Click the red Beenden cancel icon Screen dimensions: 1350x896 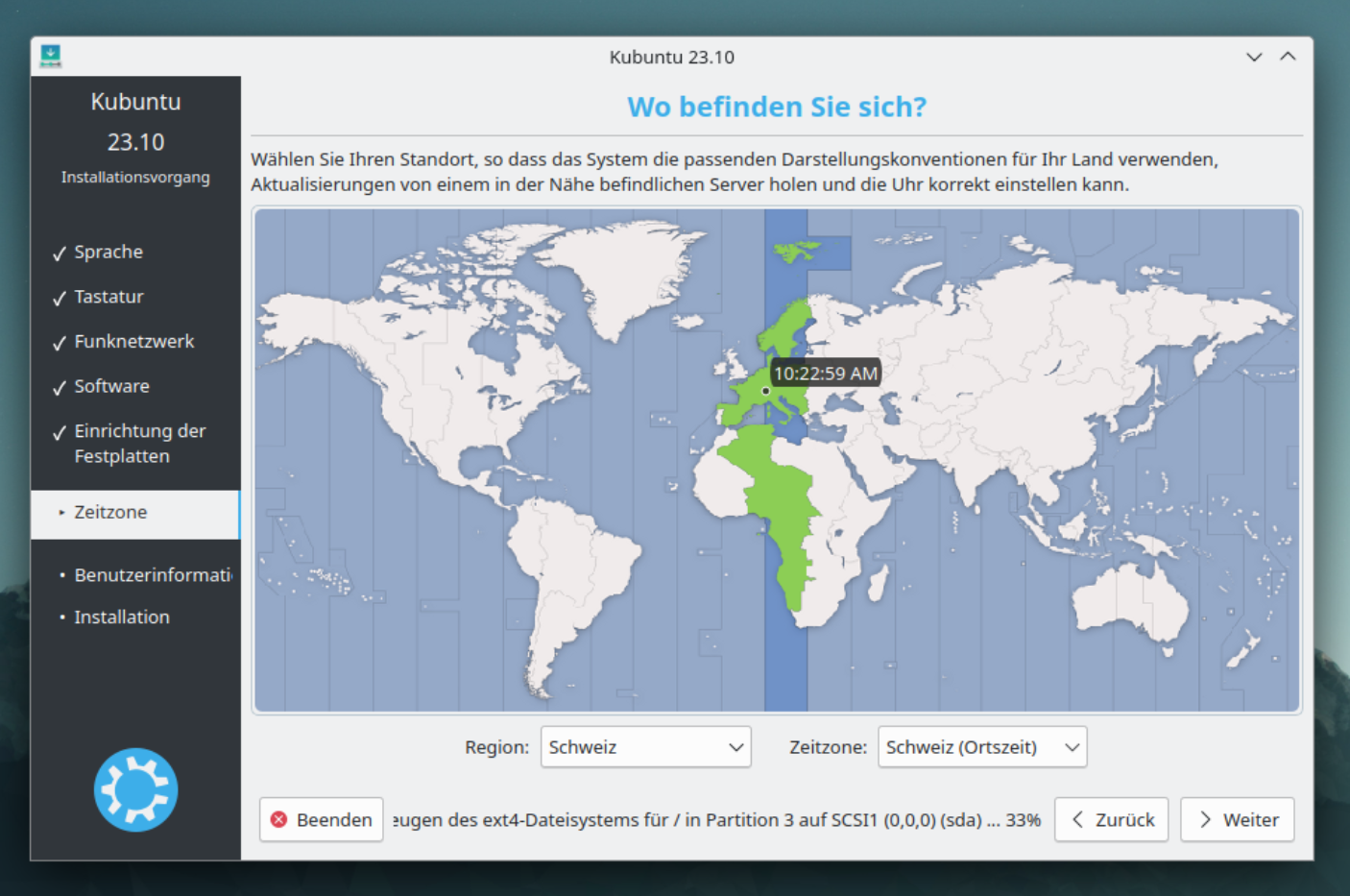[x=279, y=819]
